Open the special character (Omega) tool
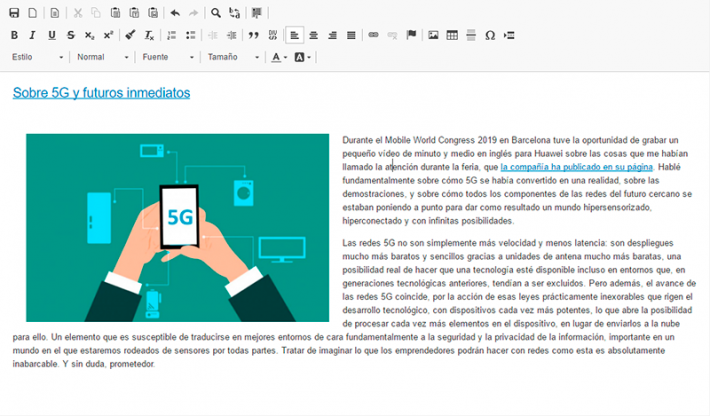Screen dimensions: 710x416 click(490, 35)
